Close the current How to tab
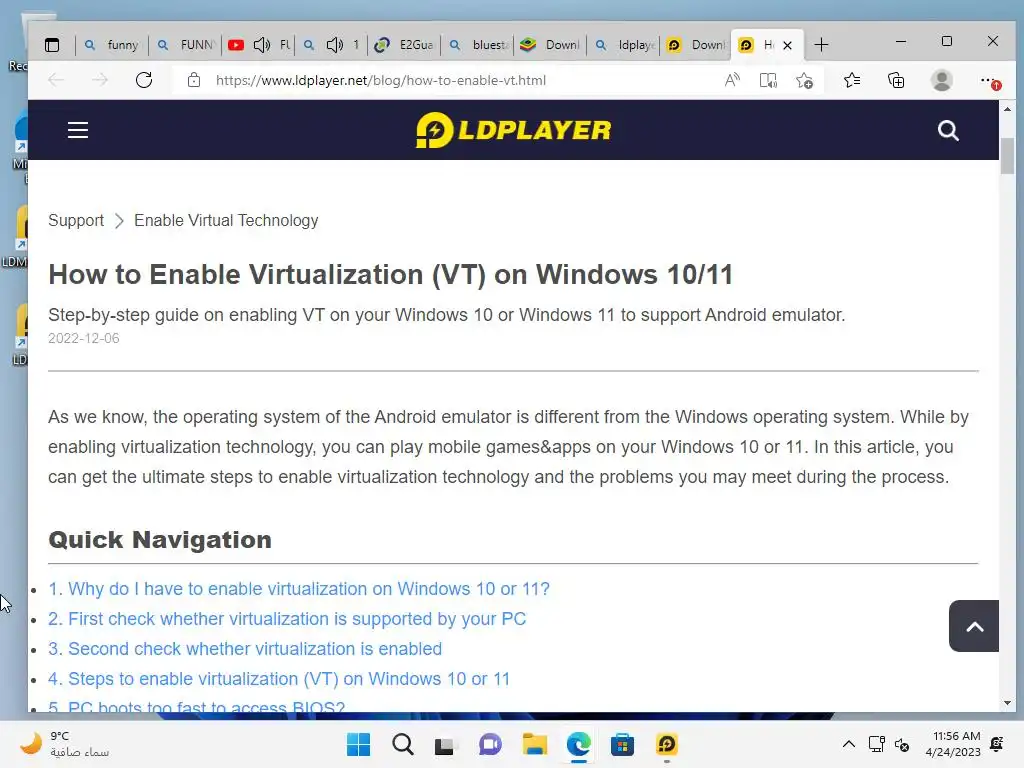The width and height of the screenshot is (1024, 768). (788, 45)
